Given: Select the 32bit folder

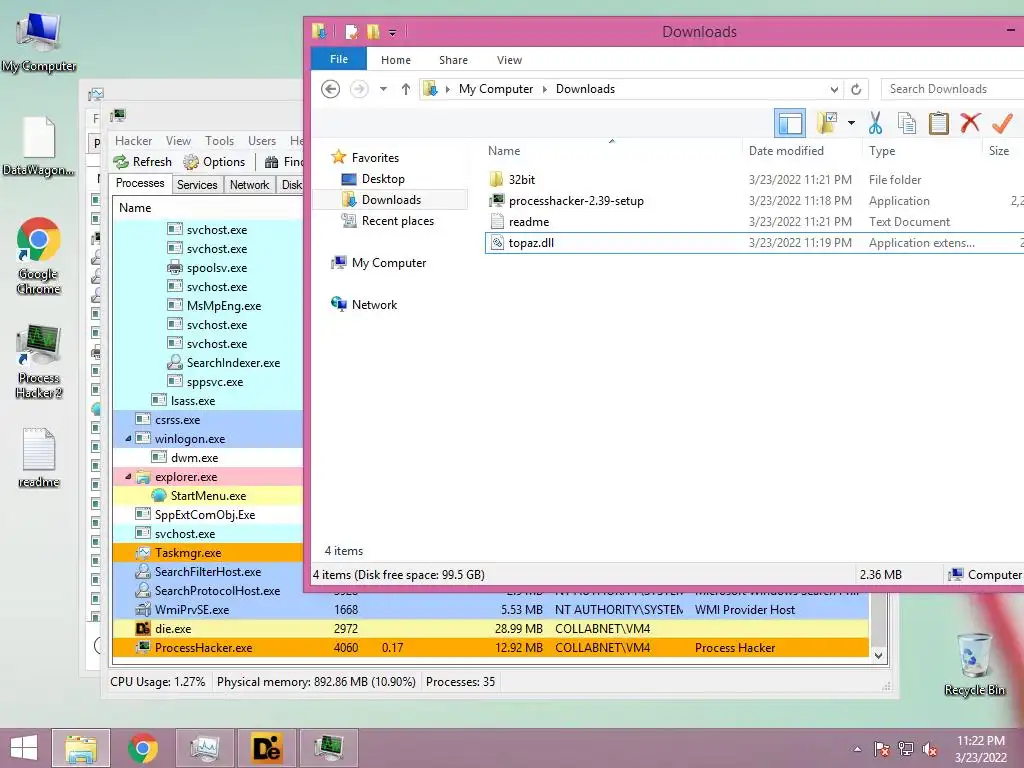Looking at the screenshot, I should [522, 180].
